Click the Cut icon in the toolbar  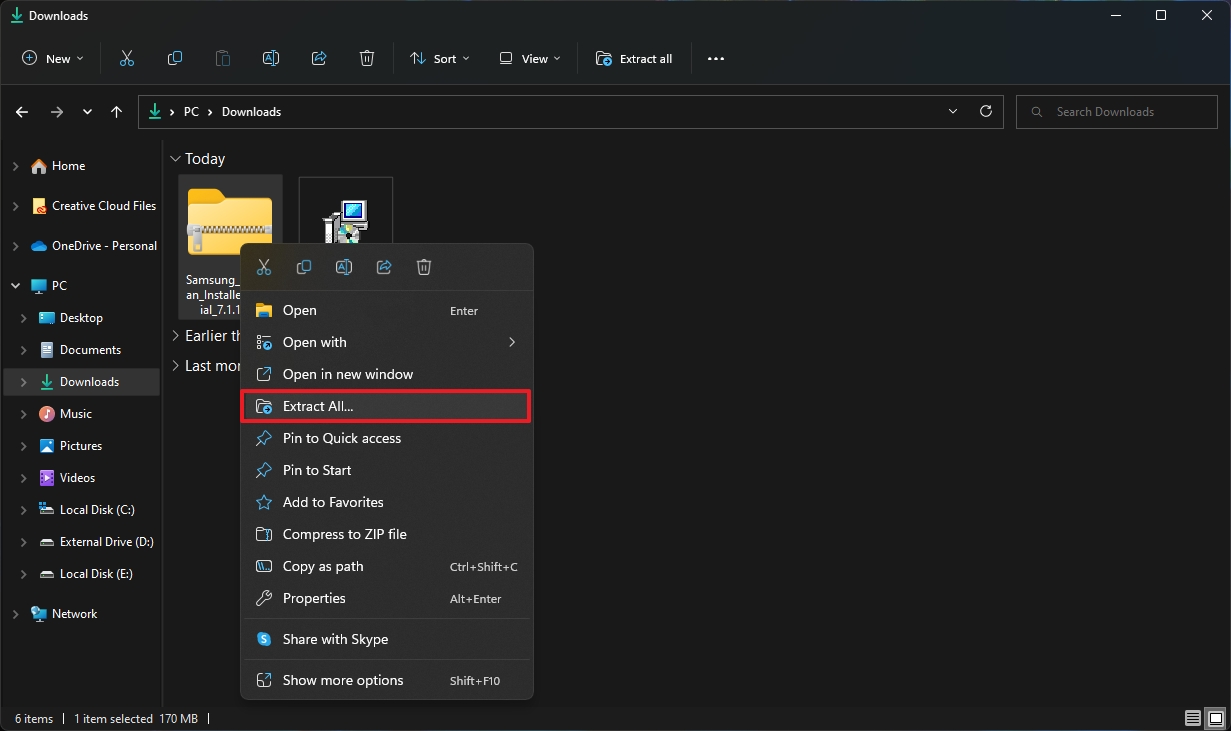pyautogui.click(x=127, y=58)
